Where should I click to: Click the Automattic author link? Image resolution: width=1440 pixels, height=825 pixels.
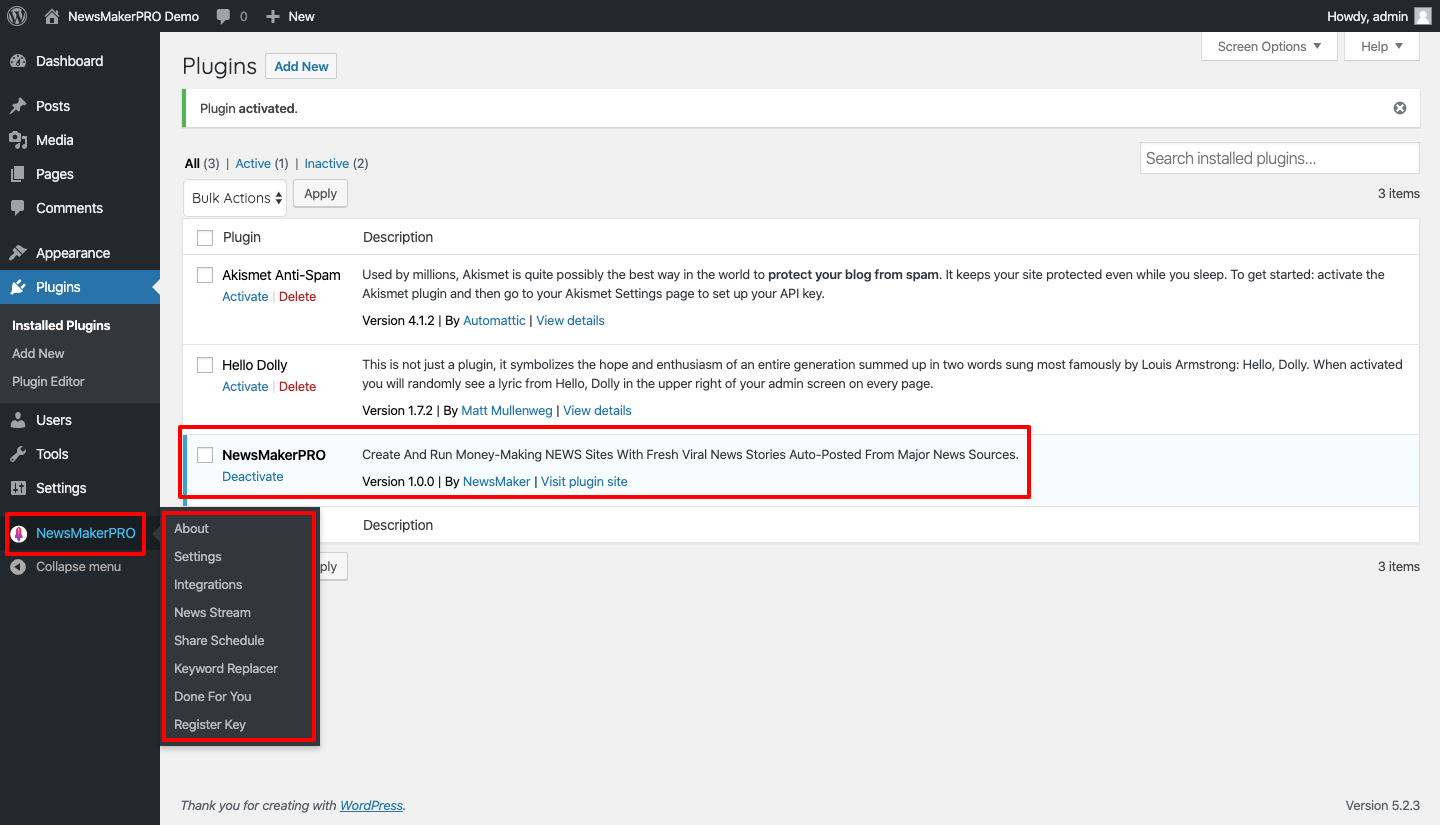point(494,321)
